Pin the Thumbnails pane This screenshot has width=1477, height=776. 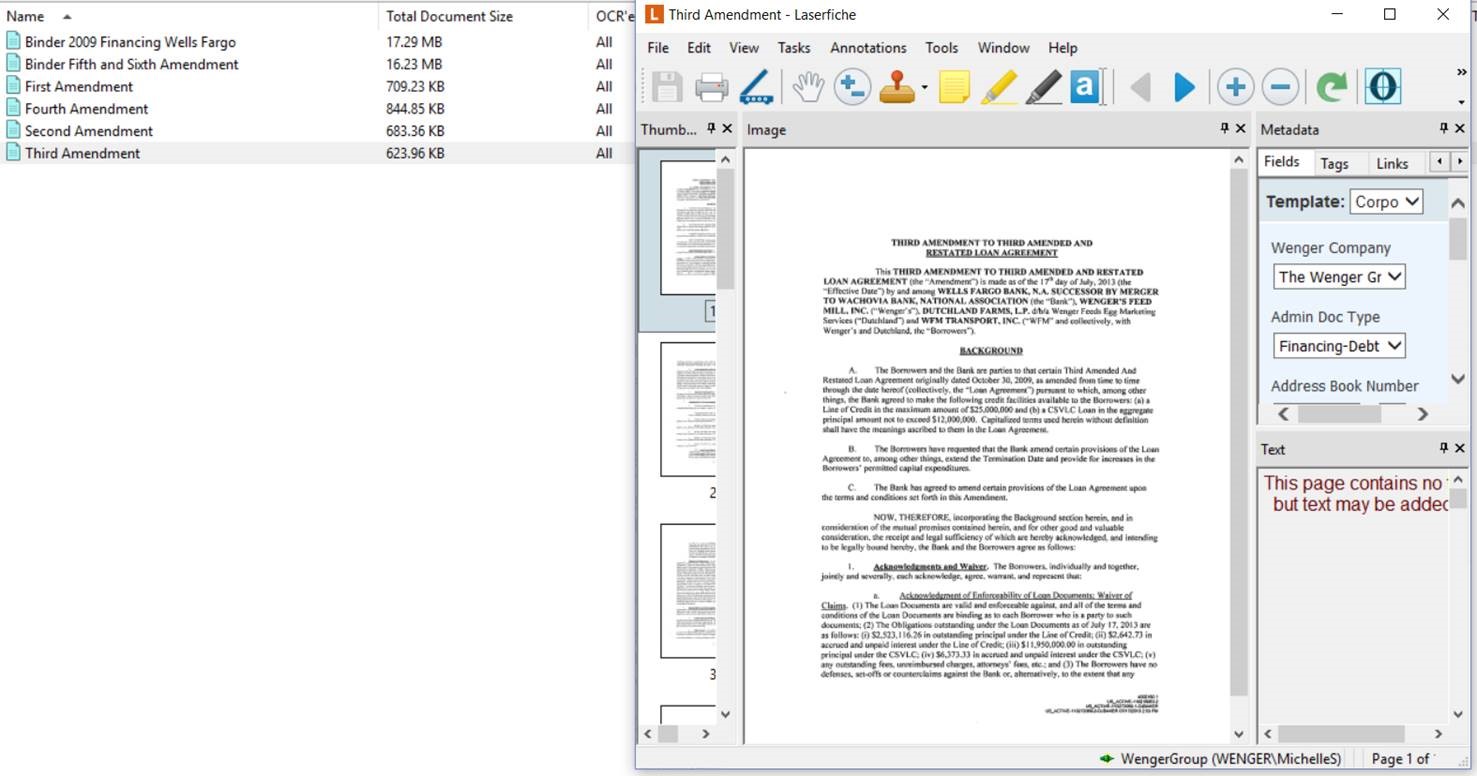point(712,129)
